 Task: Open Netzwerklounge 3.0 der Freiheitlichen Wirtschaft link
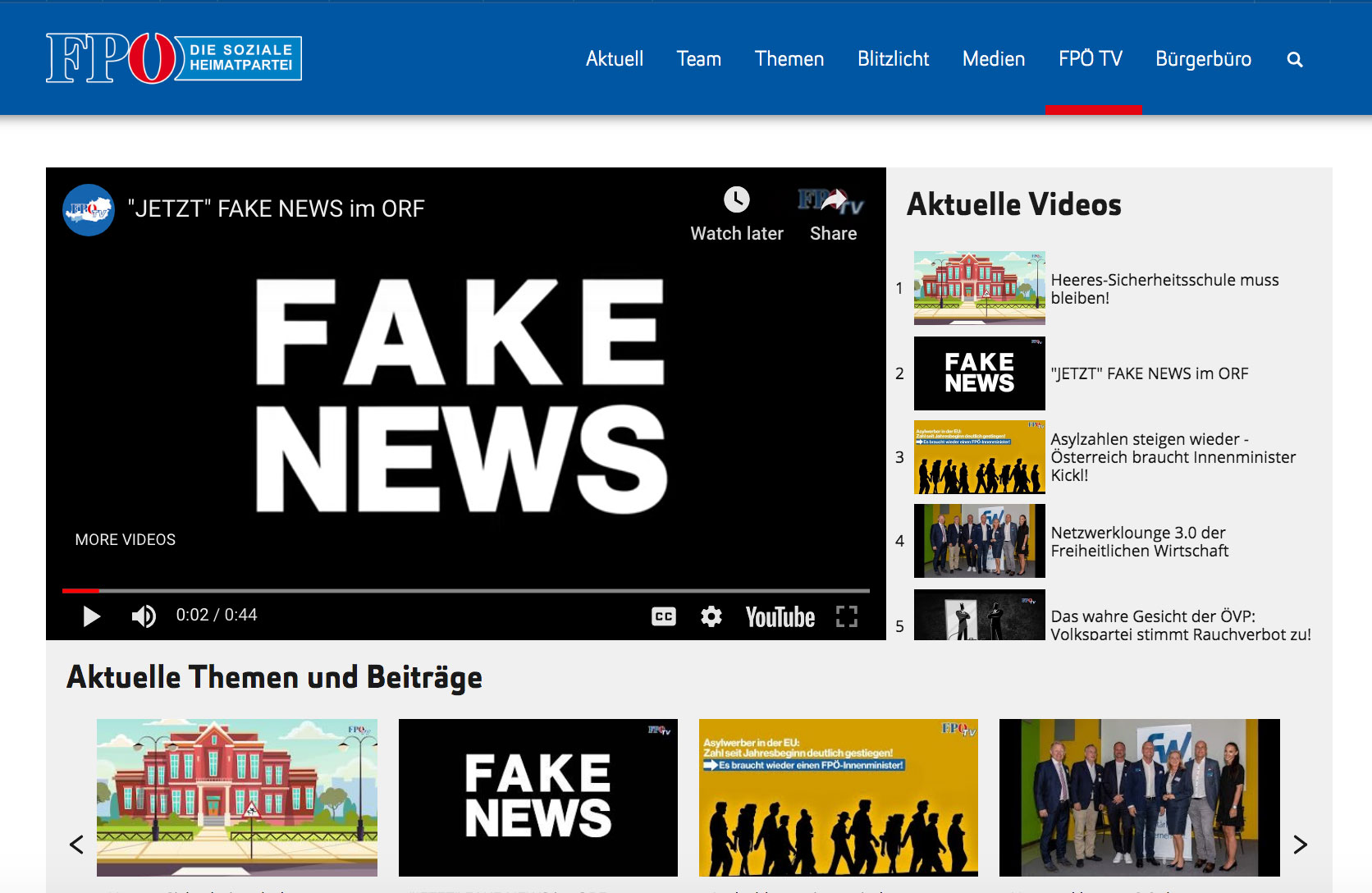pos(1140,542)
